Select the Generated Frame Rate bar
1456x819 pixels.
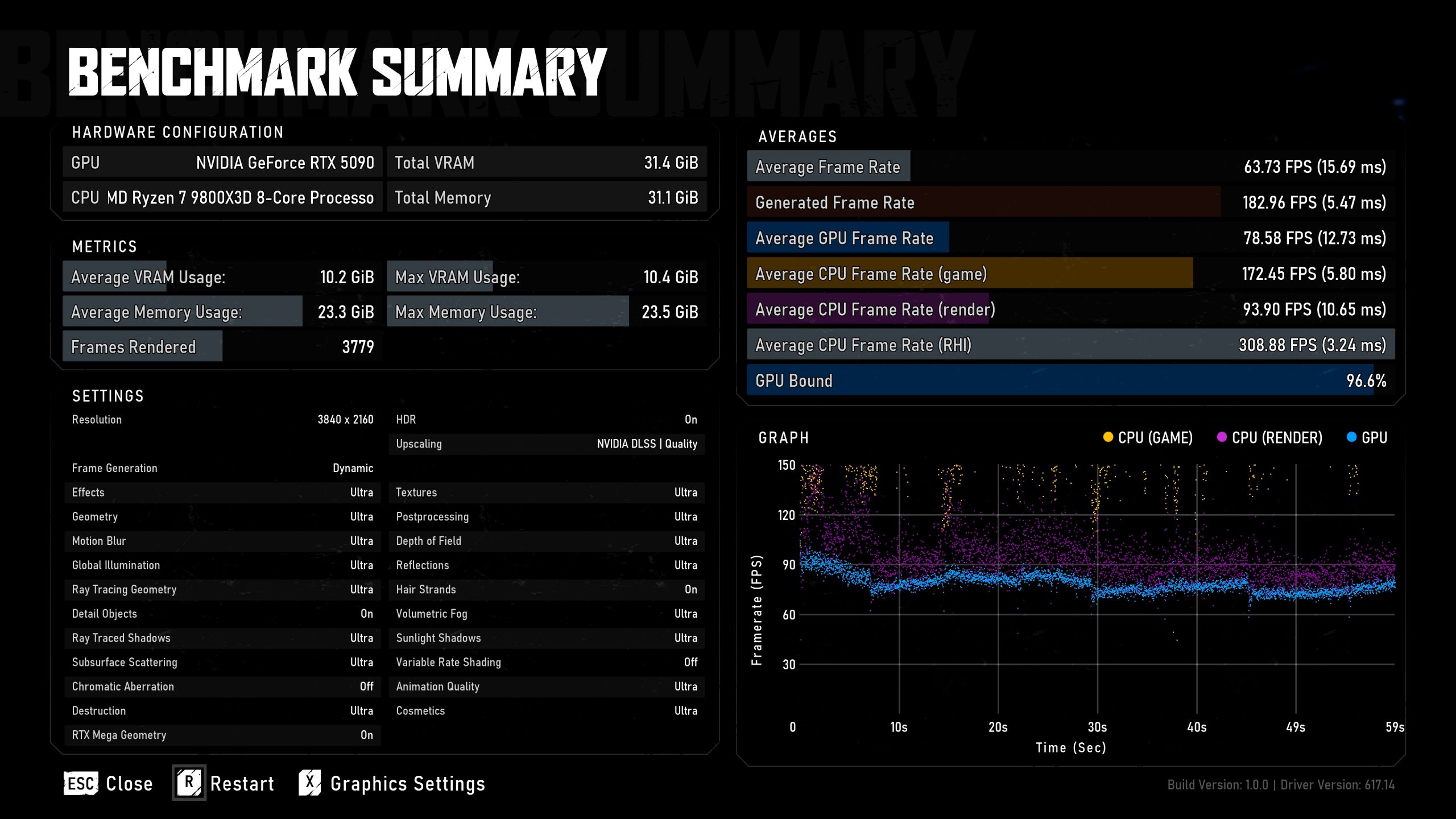point(1070,202)
